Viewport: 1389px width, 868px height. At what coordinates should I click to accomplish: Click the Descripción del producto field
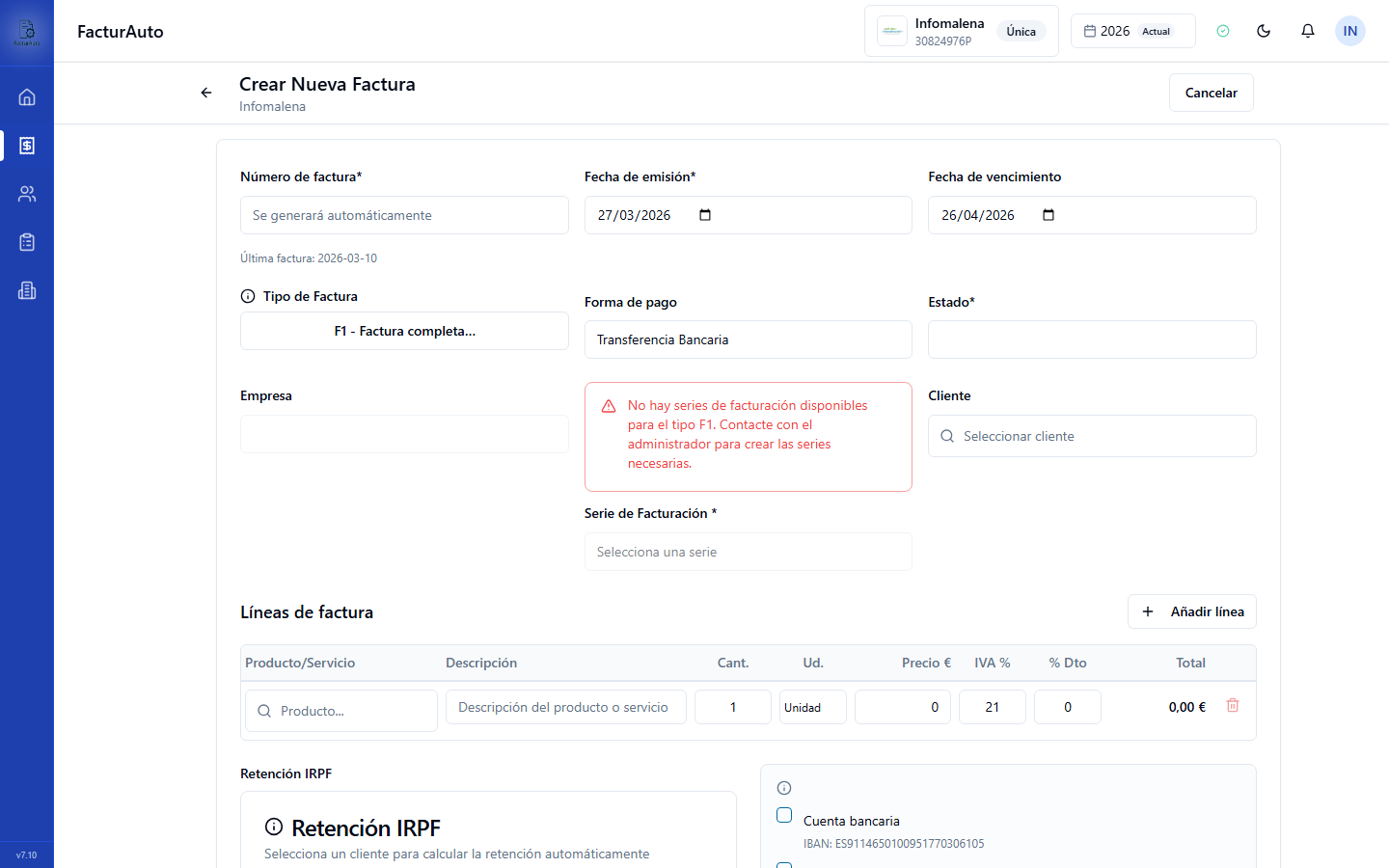tap(566, 707)
